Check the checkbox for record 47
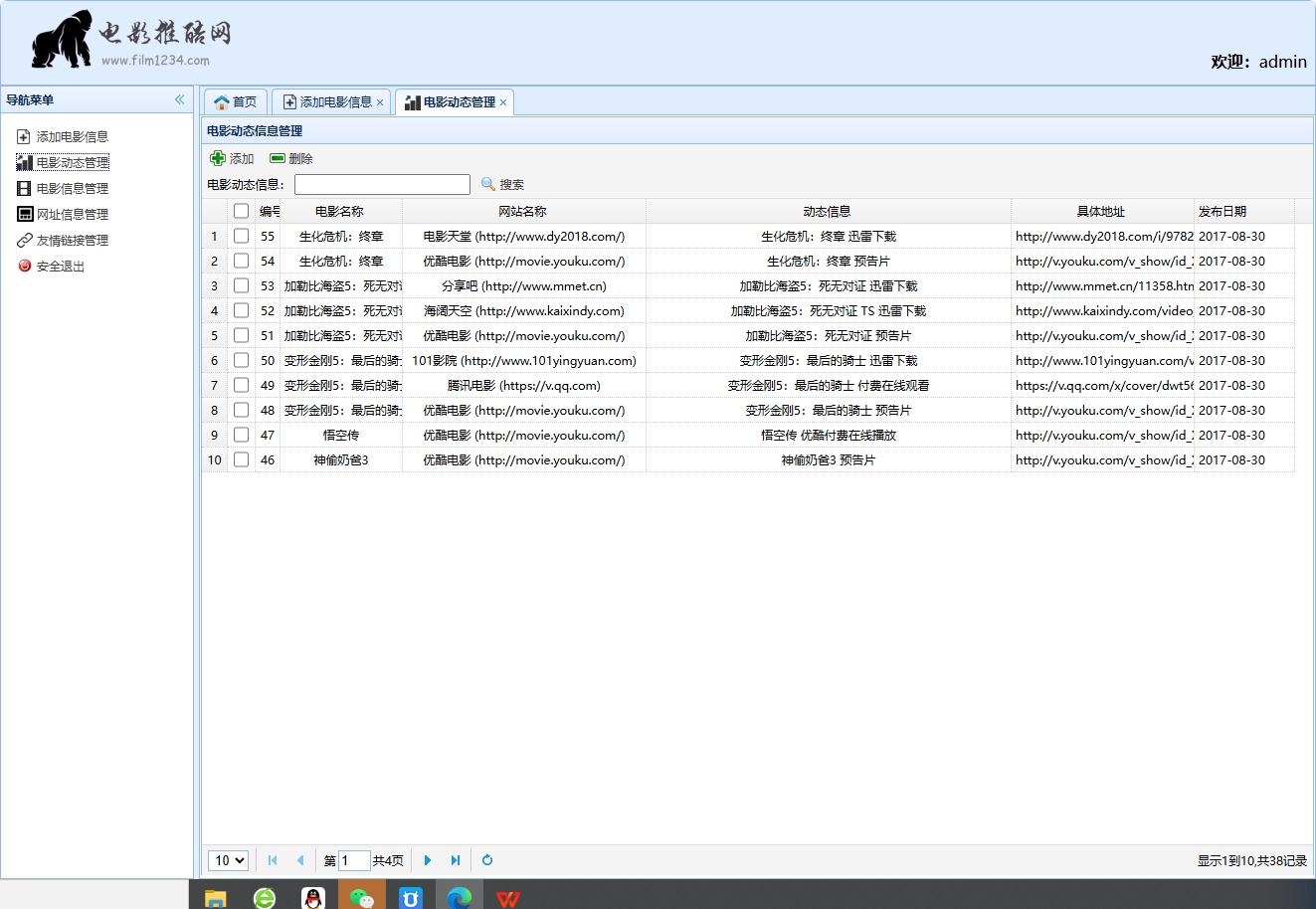Image resolution: width=1316 pixels, height=909 pixels. [x=241, y=436]
